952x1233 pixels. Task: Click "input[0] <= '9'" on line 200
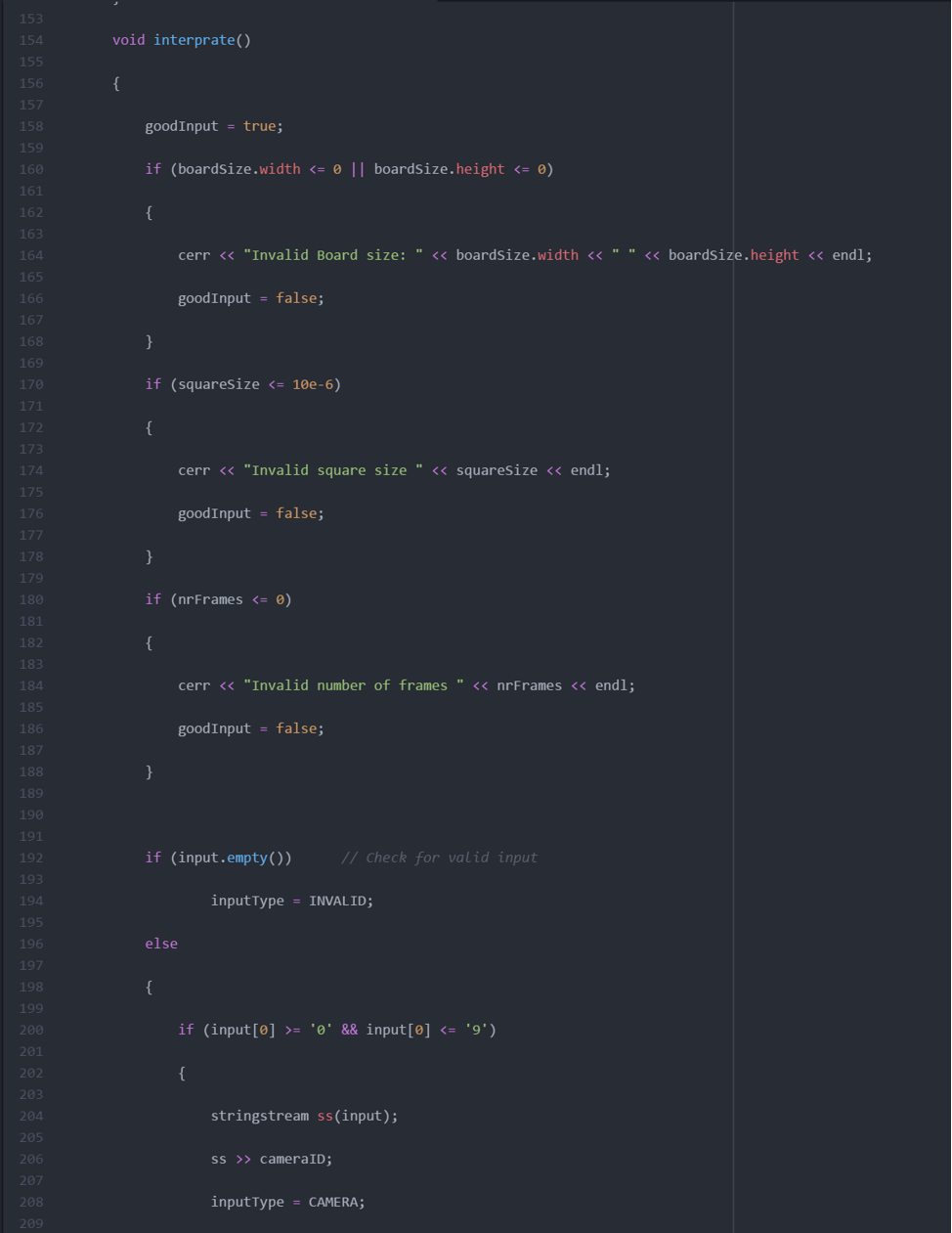pyautogui.click(x=427, y=1030)
